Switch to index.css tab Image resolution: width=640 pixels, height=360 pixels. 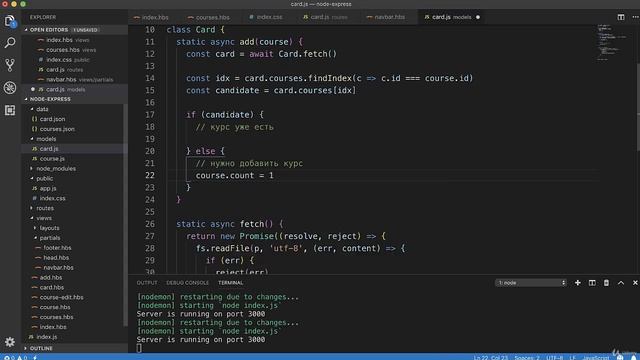coord(266,17)
